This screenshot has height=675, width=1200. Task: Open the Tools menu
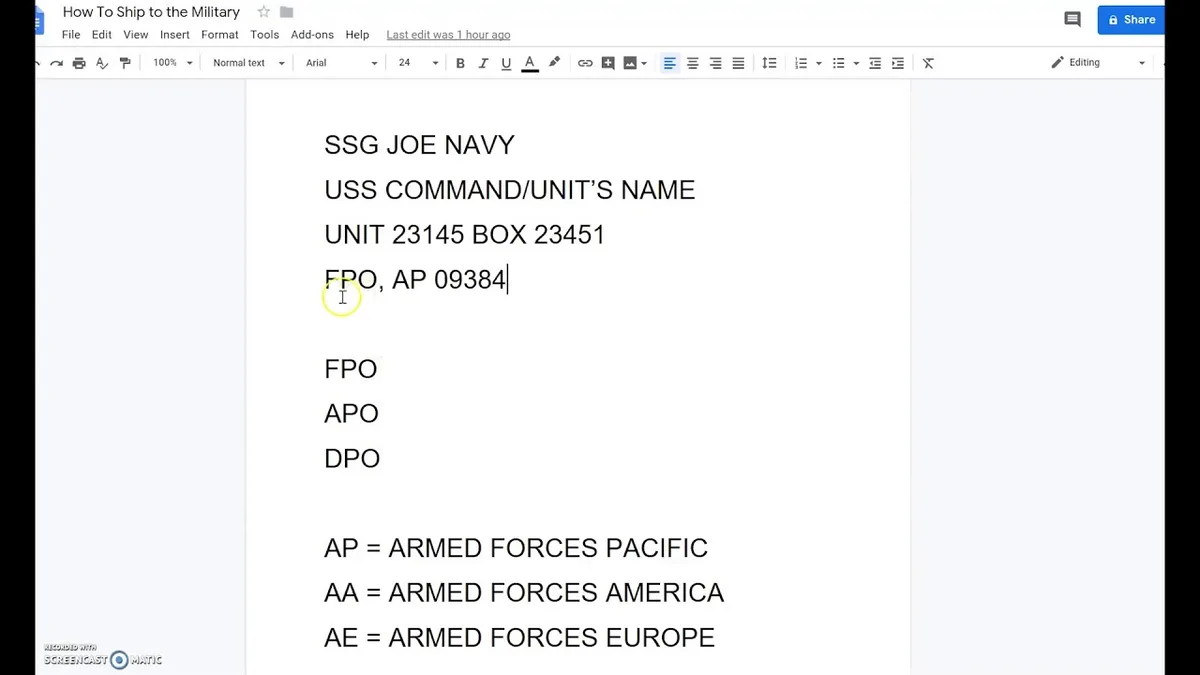(x=265, y=34)
